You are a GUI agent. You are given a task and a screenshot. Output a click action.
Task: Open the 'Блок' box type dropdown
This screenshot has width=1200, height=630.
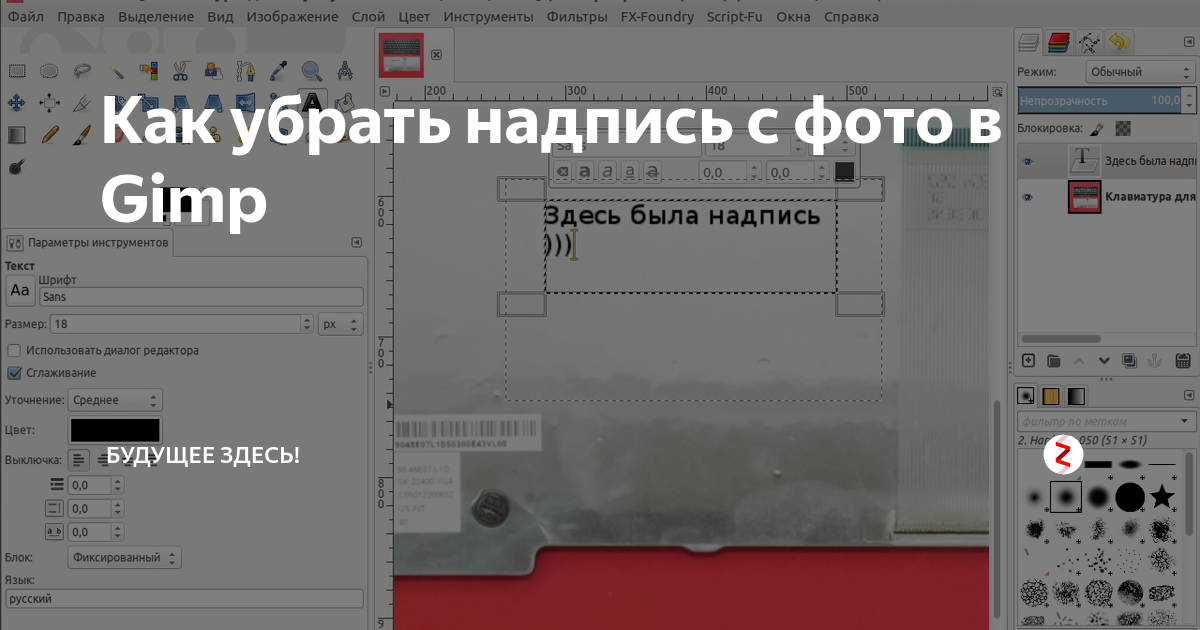125,557
